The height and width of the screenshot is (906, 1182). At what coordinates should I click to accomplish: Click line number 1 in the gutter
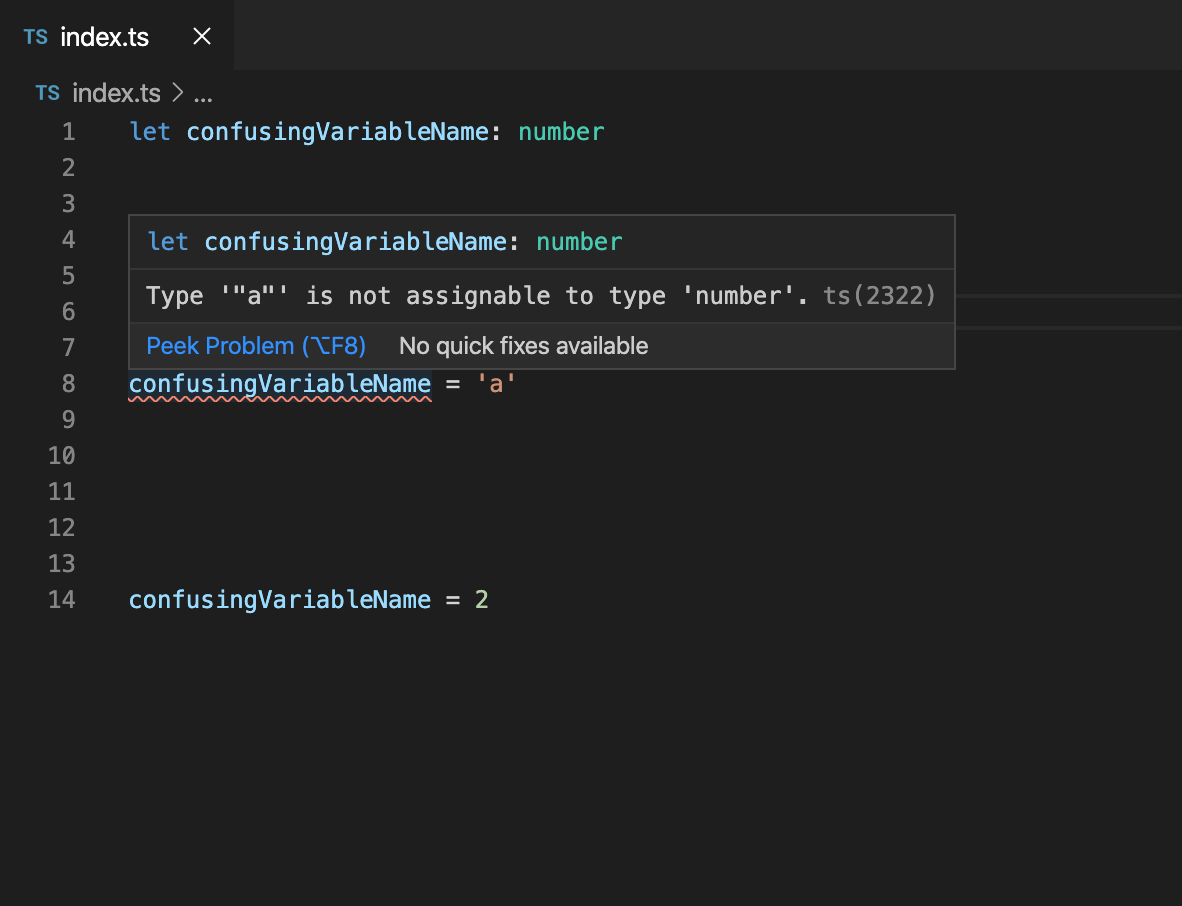point(68,131)
